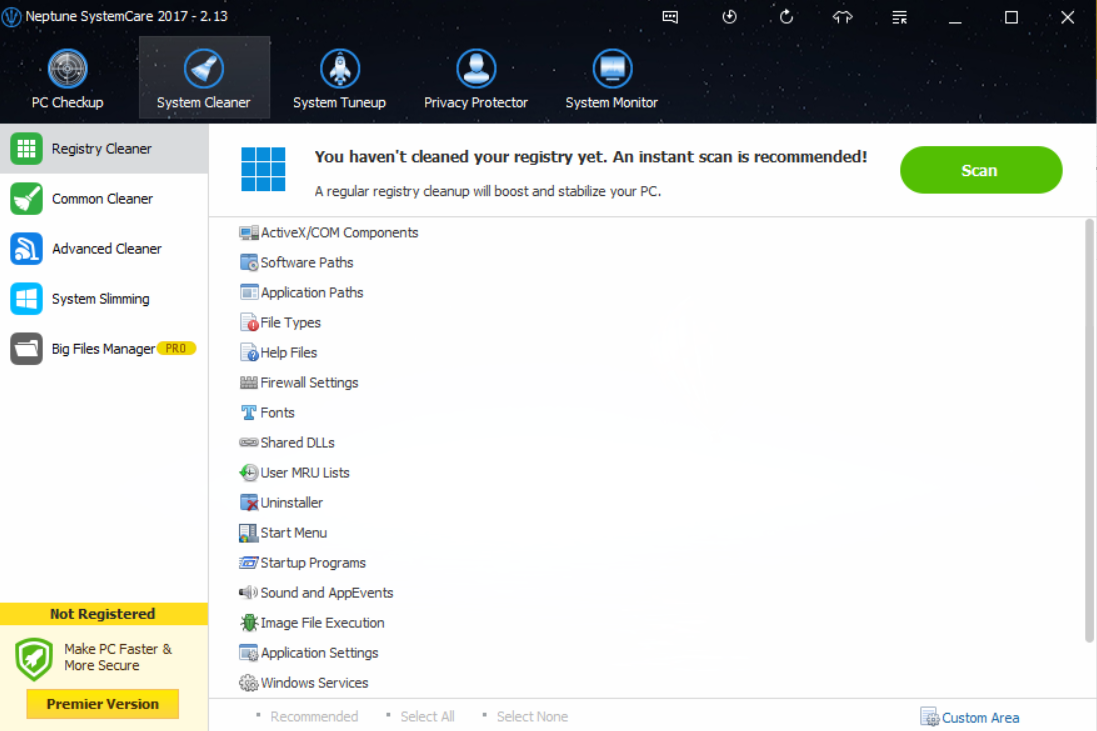Select the 'Fonts' entry text
1097x731 pixels.
(x=277, y=413)
